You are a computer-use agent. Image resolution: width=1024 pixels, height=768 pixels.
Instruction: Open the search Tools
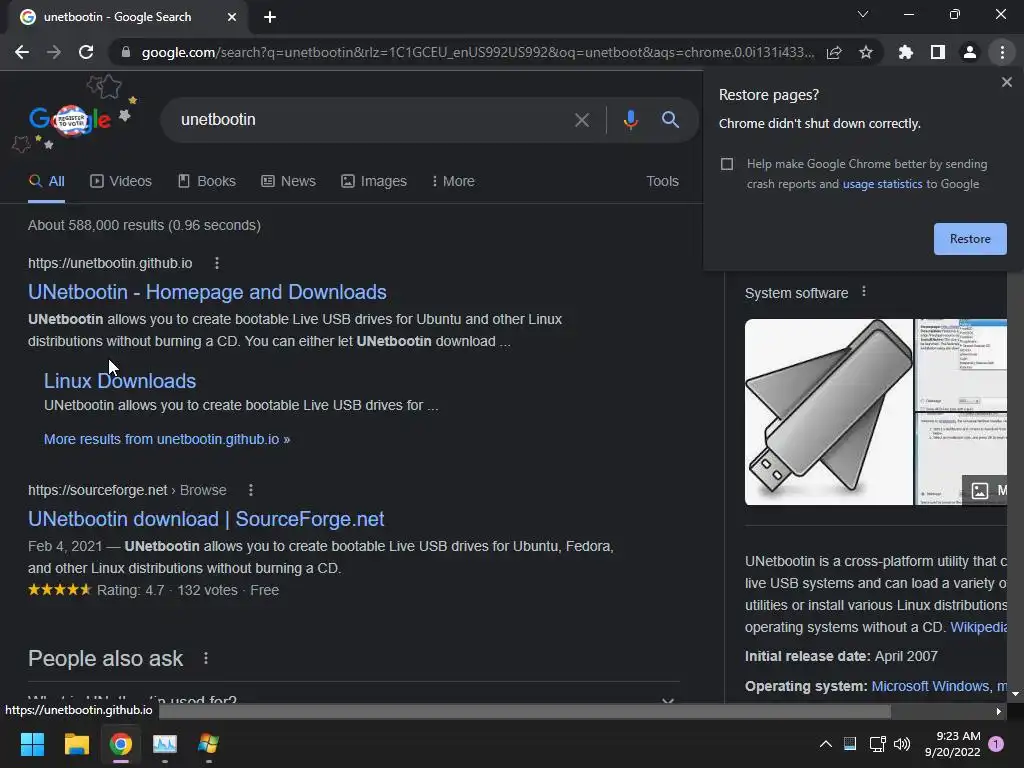(662, 182)
